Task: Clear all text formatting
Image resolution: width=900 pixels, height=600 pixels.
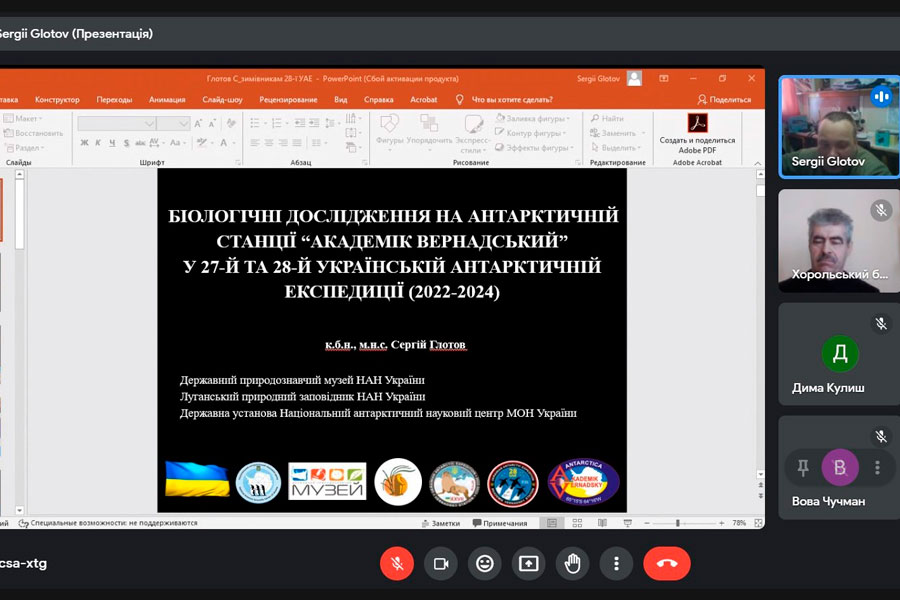Action: [231, 123]
